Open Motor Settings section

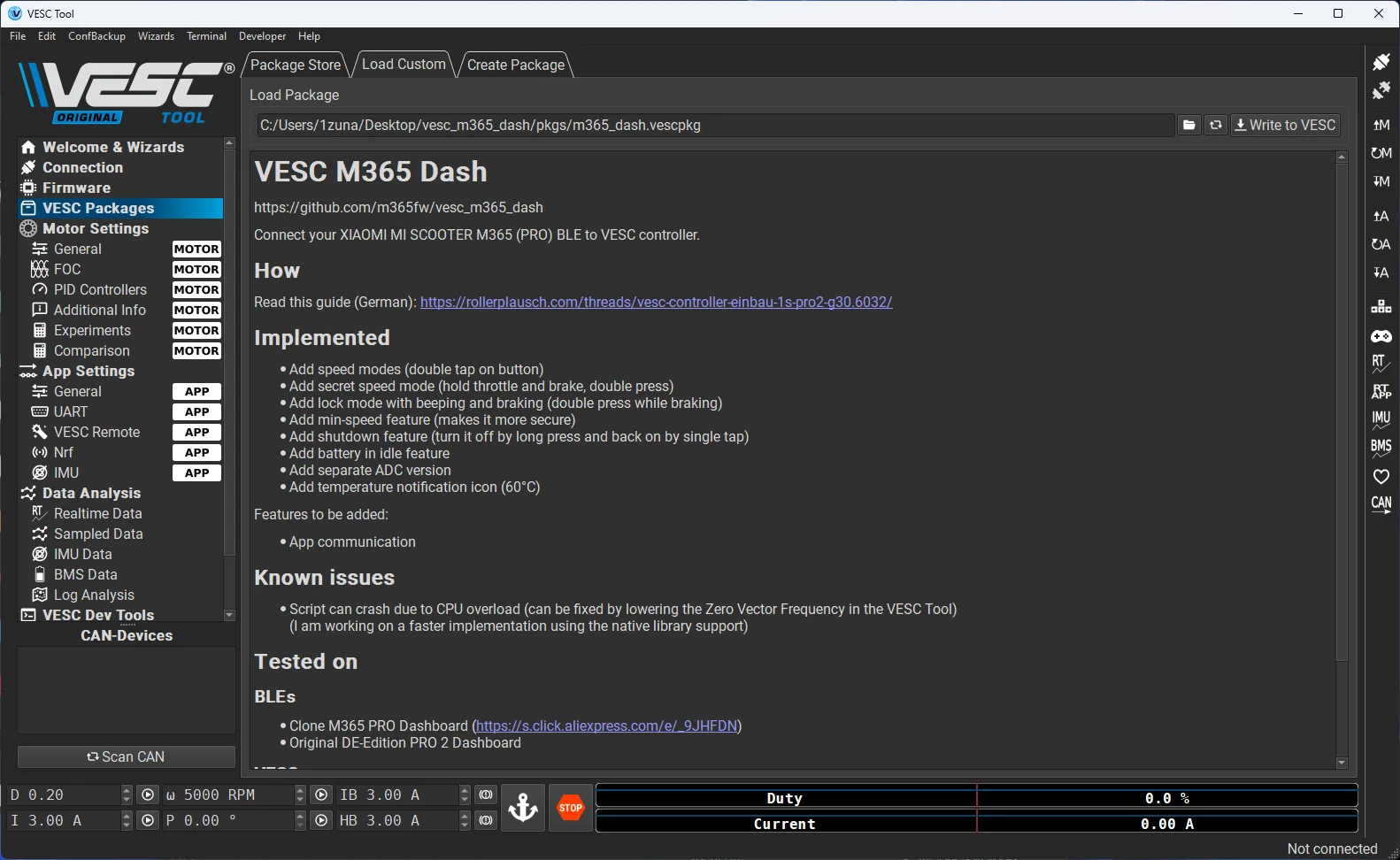pos(96,228)
